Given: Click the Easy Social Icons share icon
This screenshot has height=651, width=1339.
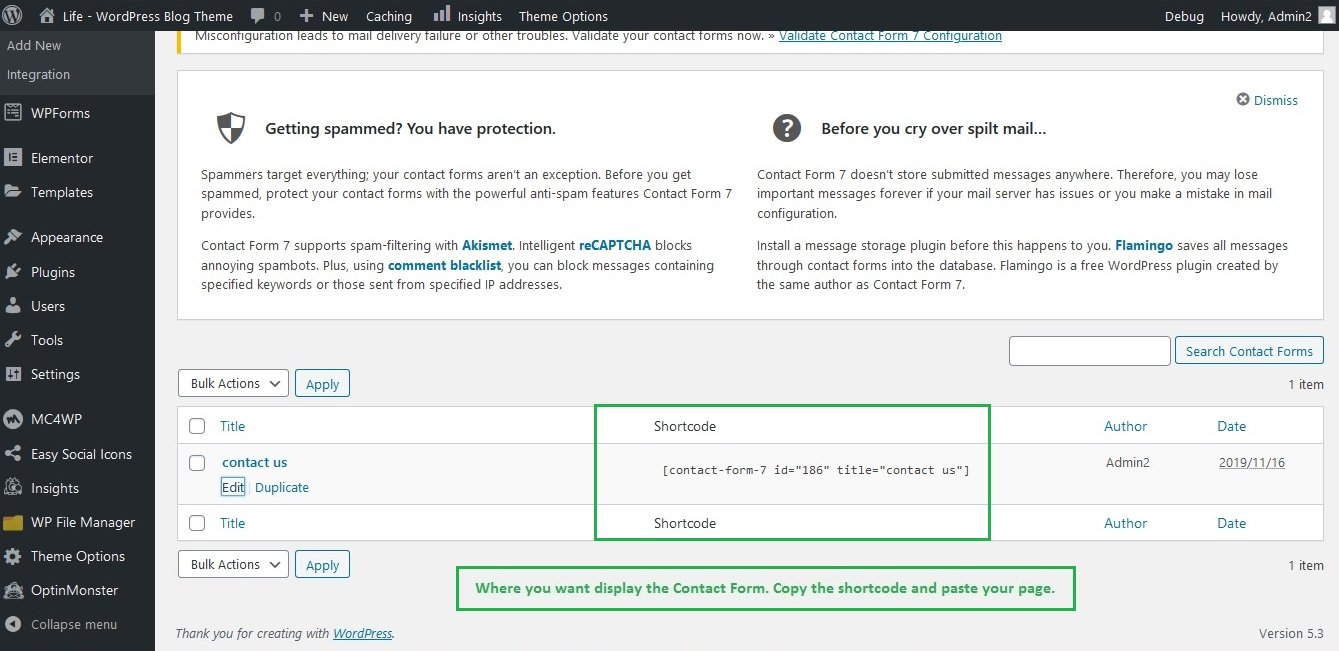Looking at the screenshot, I should pos(13,454).
